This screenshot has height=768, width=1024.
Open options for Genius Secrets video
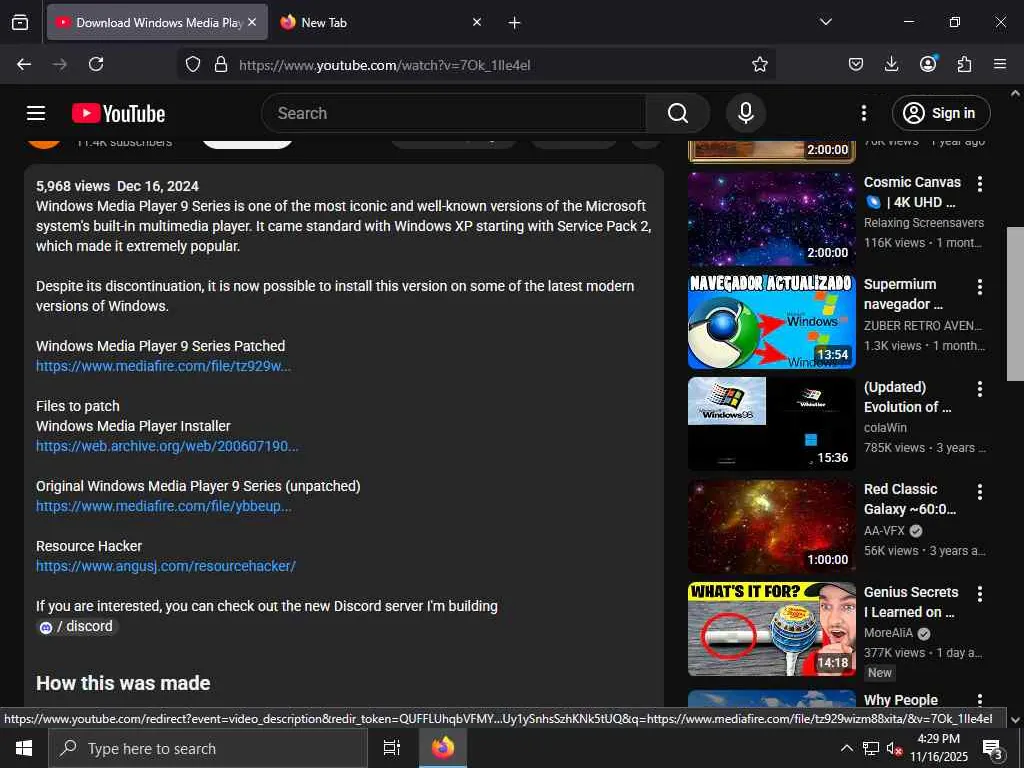pyautogui.click(x=980, y=594)
